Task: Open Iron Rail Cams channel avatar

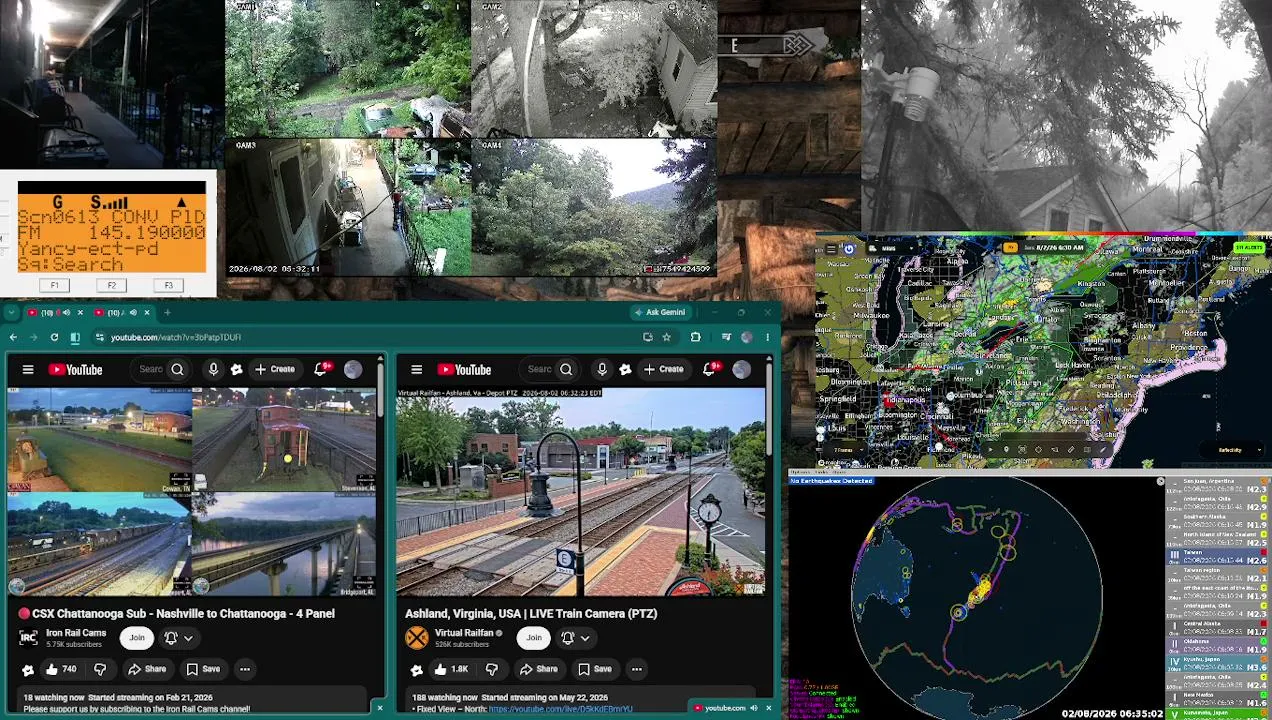Action: point(28,637)
